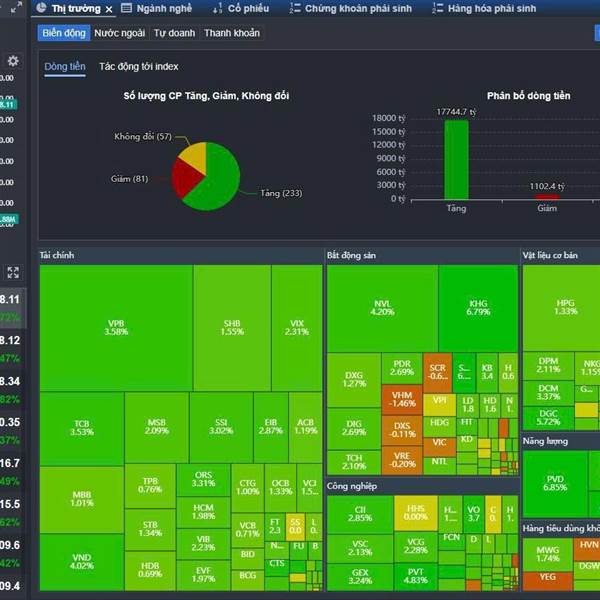Open the settings gear in left panel
Image resolution: width=600 pixels, height=600 pixels.
pos(13,61)
